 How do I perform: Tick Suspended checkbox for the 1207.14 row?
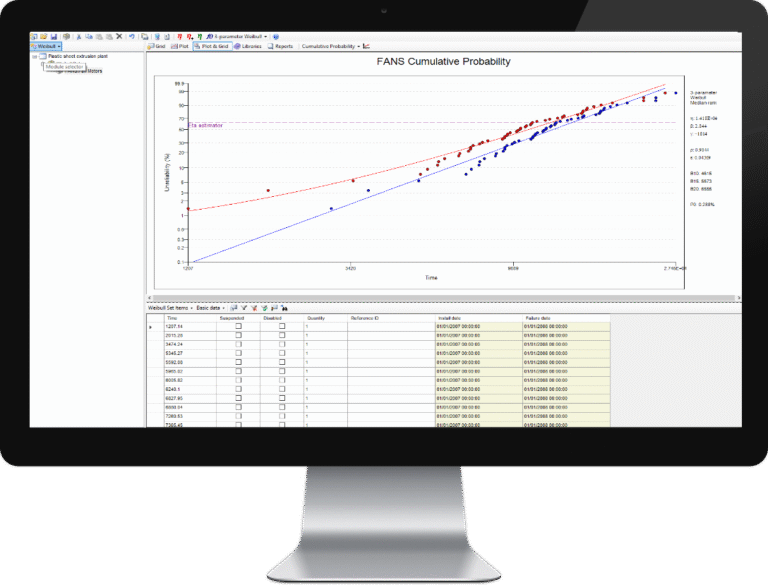(238, 327)
